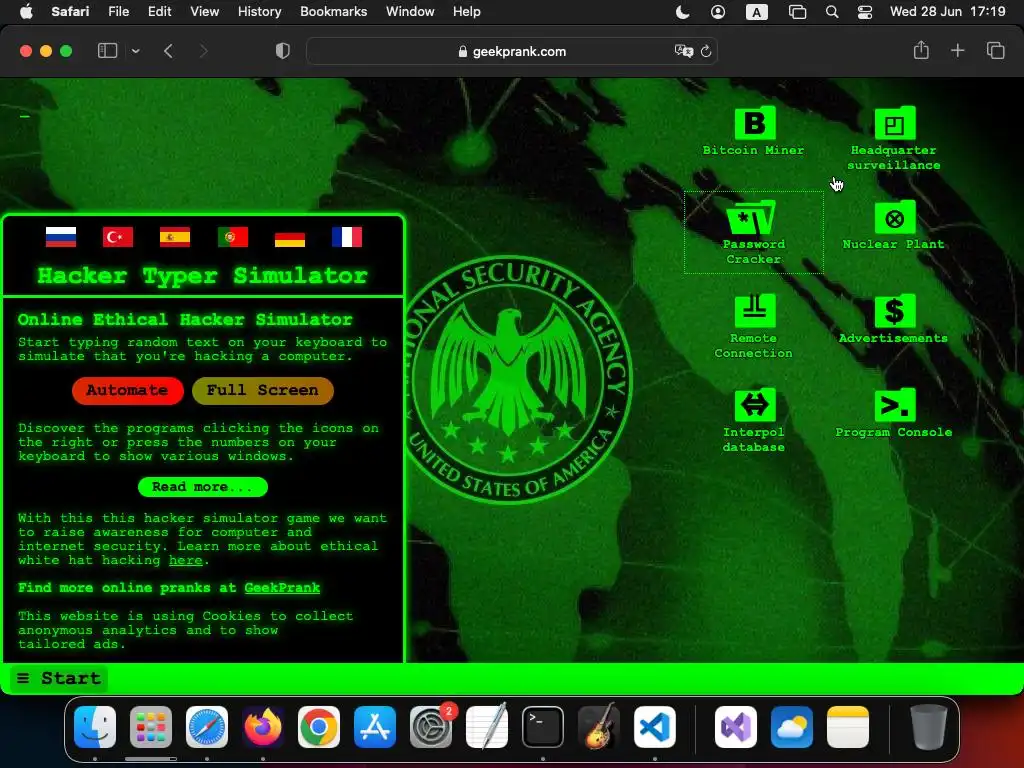Open the Apple menu
1024x768 pixels.
[25, 11]
